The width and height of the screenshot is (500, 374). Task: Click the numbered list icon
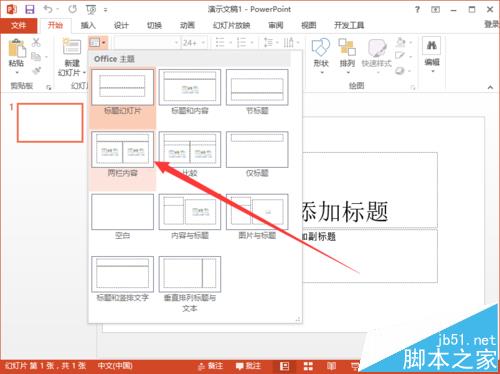(x=241, y=43)
